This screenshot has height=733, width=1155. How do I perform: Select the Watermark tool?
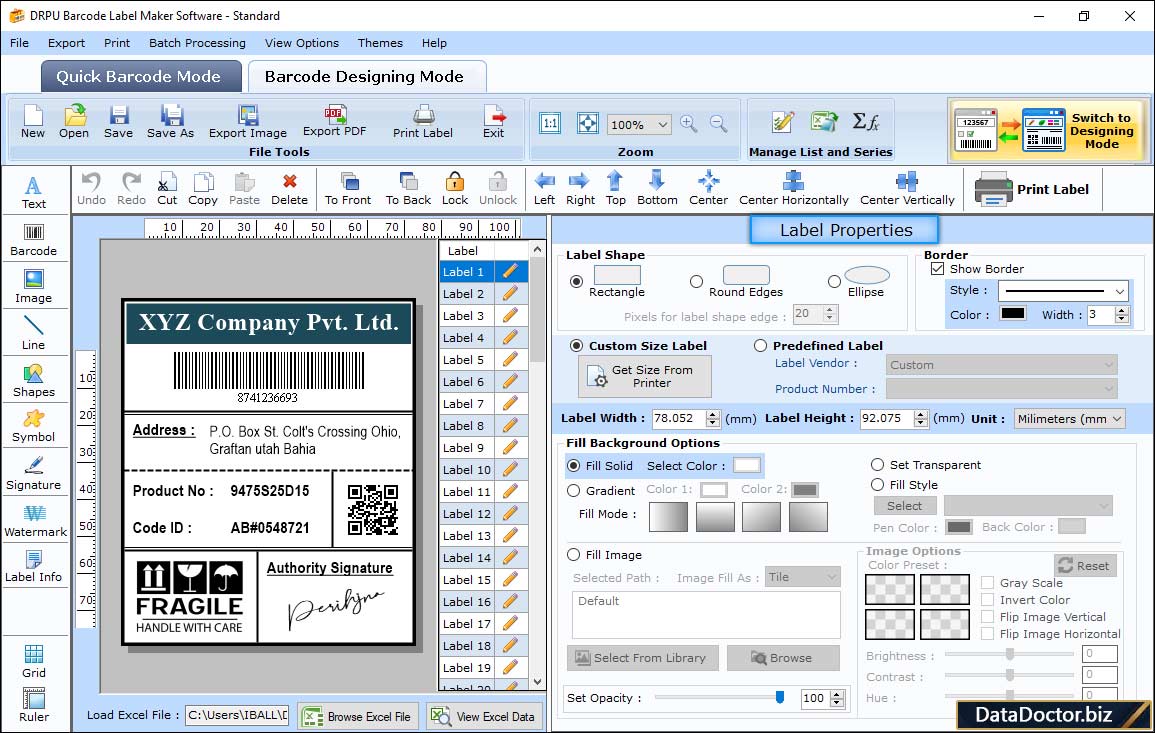tap(34, 520)
